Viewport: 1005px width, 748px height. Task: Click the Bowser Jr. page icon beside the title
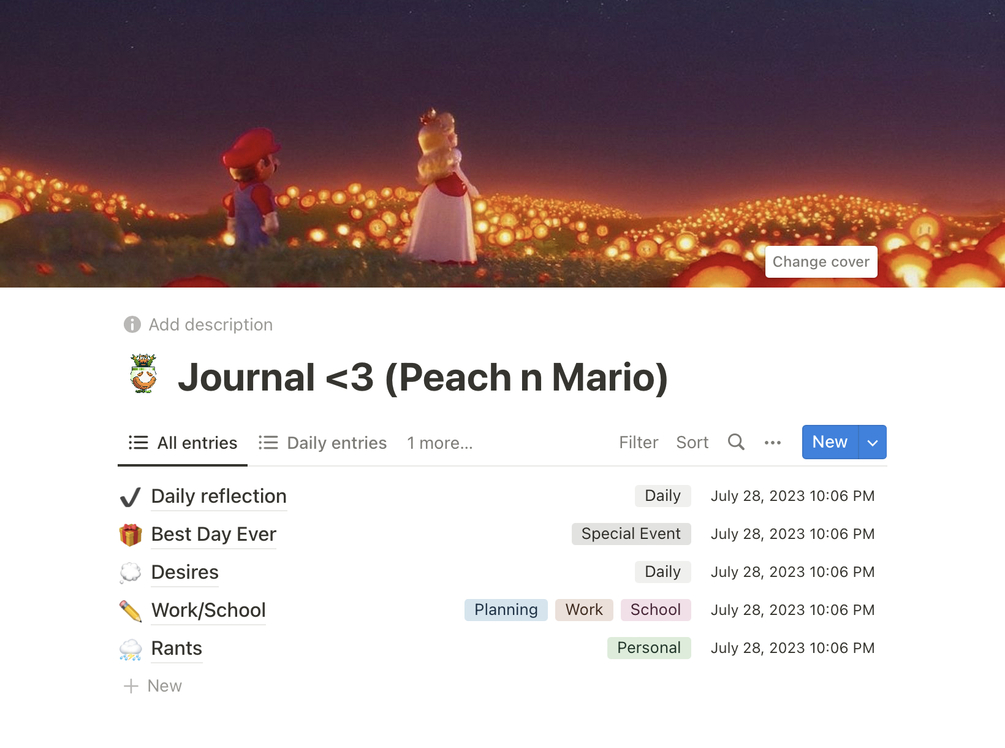click(x=143, y=373)
